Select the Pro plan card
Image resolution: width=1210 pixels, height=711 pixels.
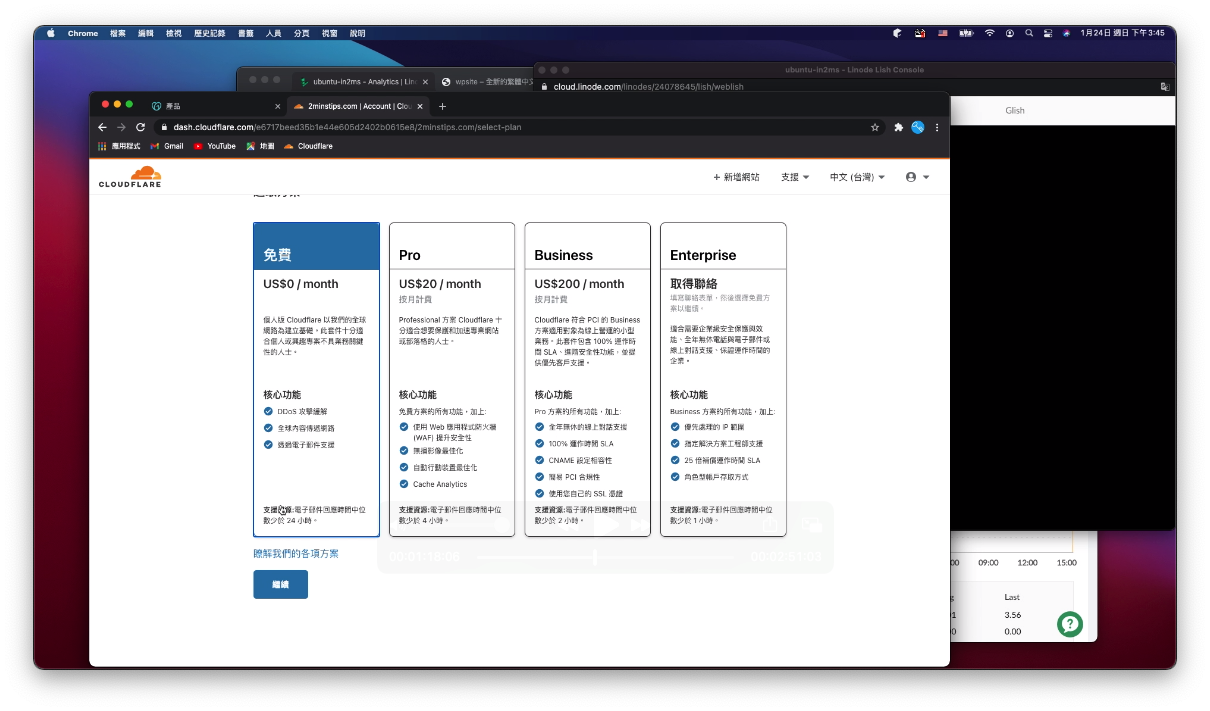pos(452,380)
